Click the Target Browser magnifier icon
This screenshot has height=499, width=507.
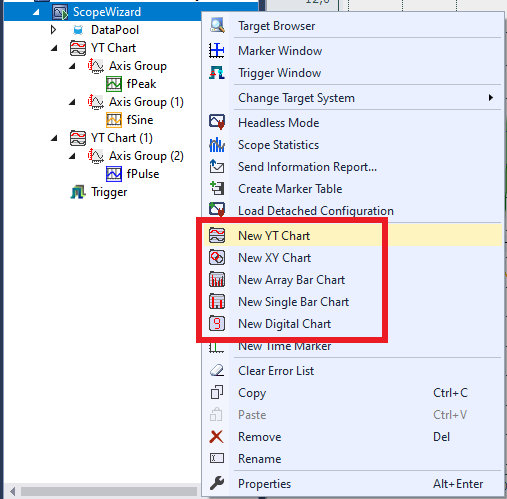[x=217, y=26]
